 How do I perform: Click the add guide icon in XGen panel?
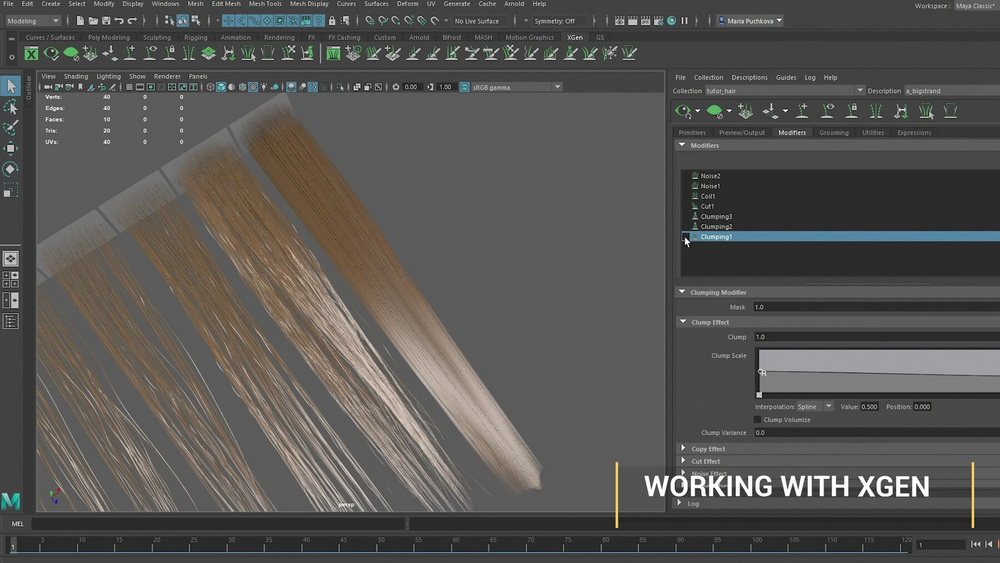click(x=802, y=112)
